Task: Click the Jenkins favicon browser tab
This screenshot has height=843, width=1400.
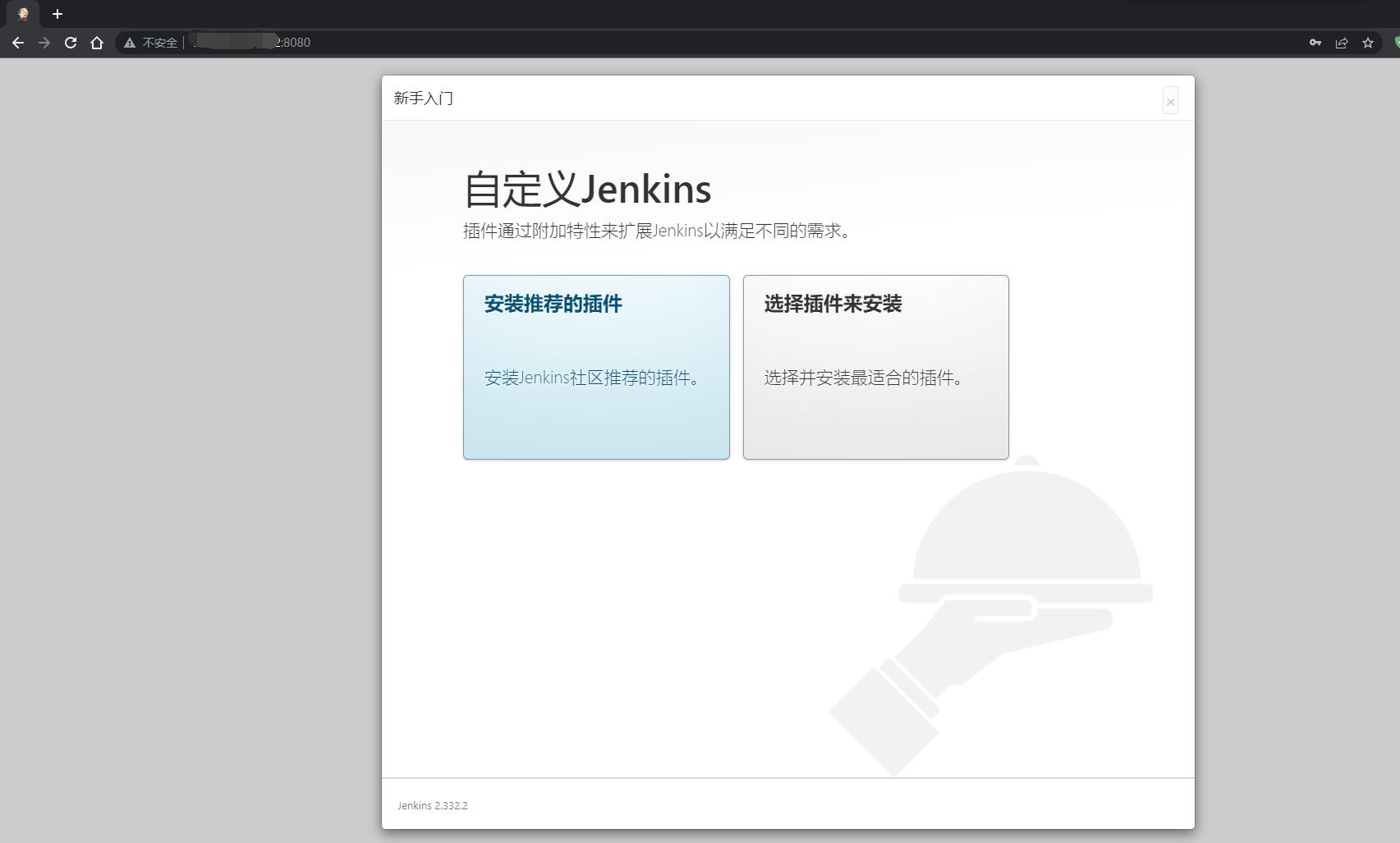Action: point(23,14)
